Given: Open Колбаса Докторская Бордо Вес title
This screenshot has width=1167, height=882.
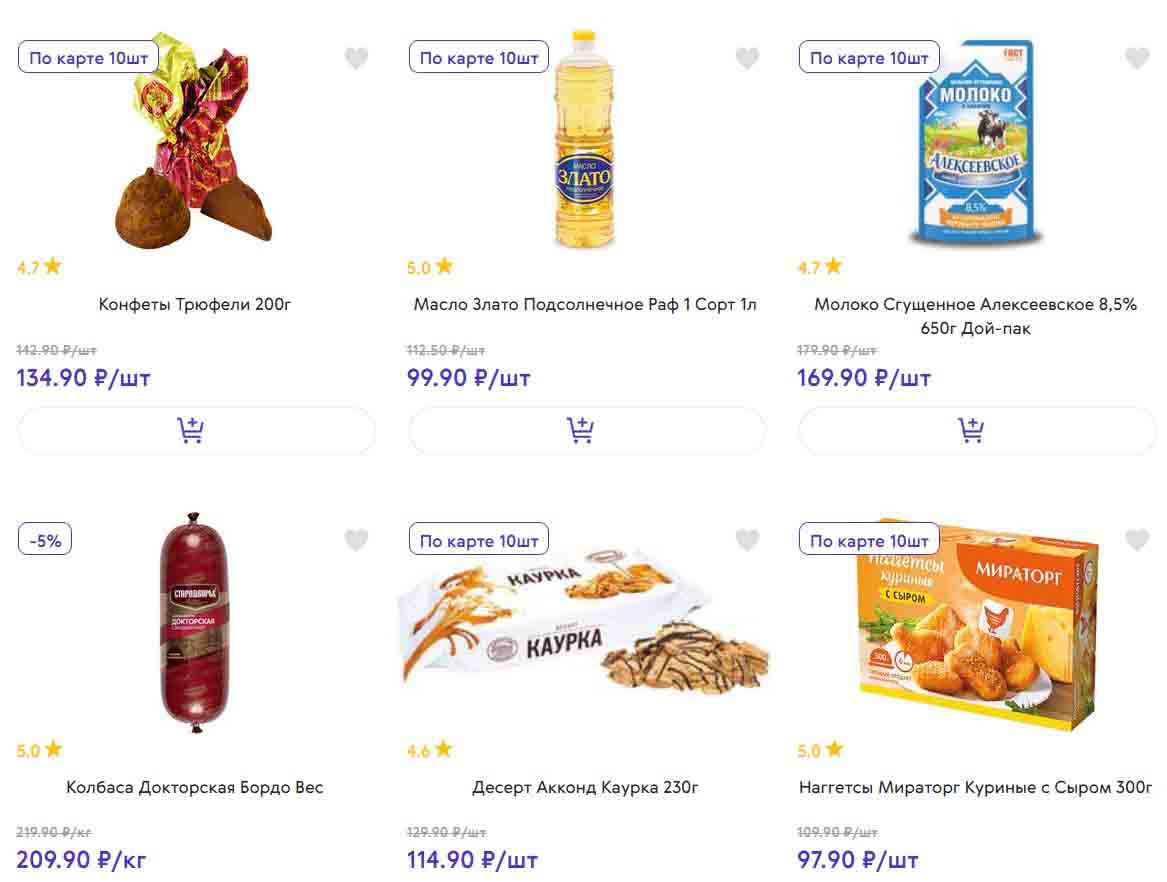Looking at the screenshot, I should (195, 787).
